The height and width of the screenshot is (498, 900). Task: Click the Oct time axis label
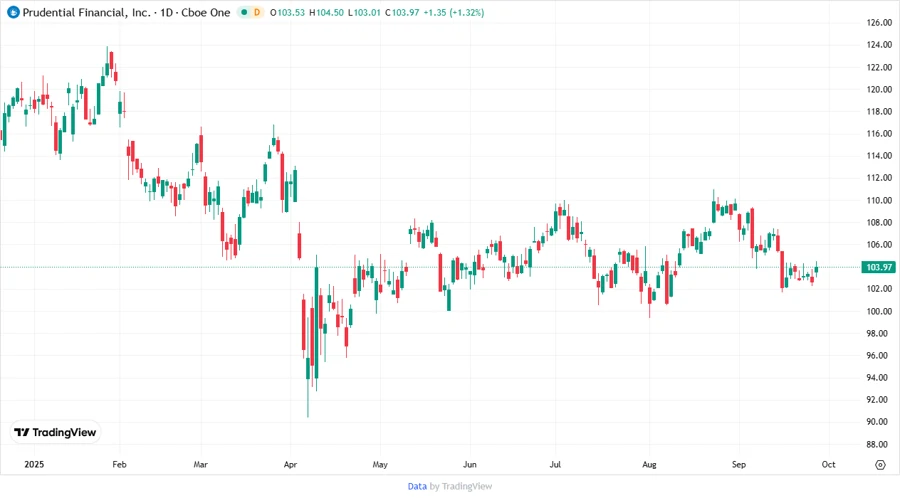(828, 464)
